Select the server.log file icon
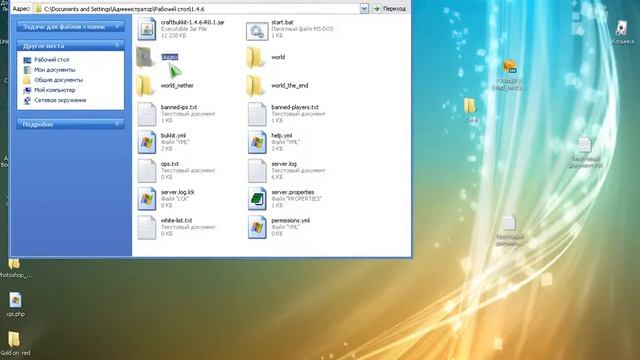The height and width of the screenshot is (360, 640). click(x=257, y=171)
